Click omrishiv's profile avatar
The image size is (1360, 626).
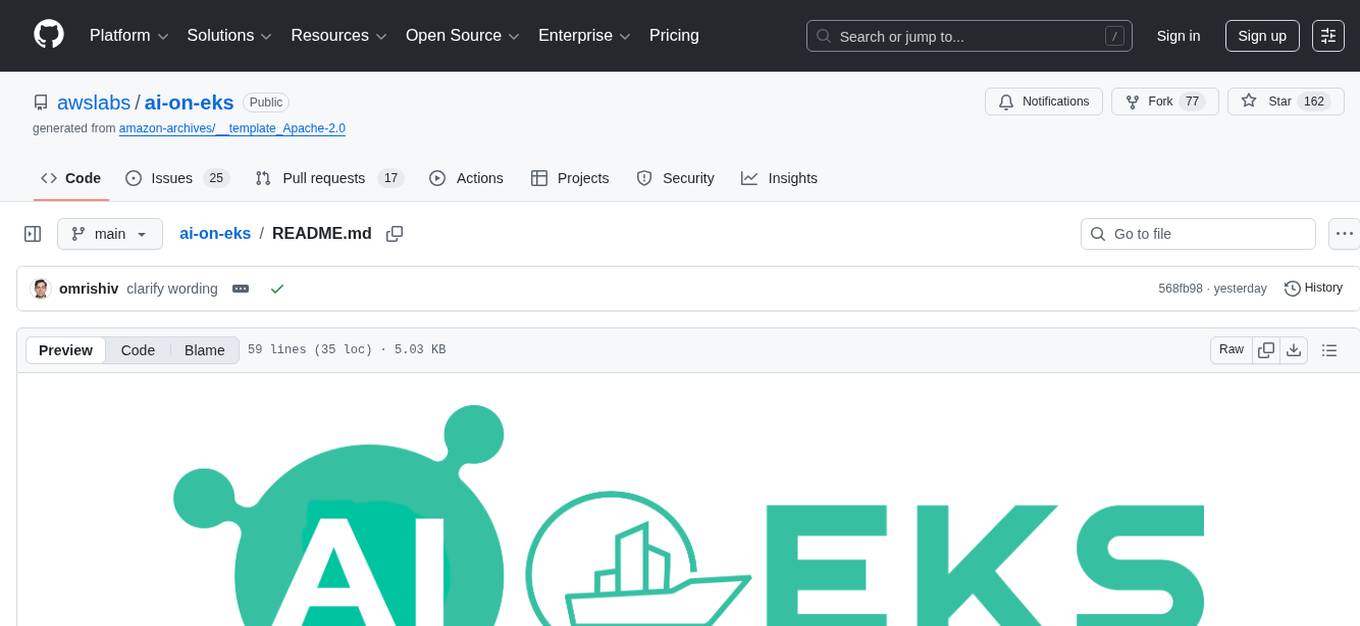[40, 288]
